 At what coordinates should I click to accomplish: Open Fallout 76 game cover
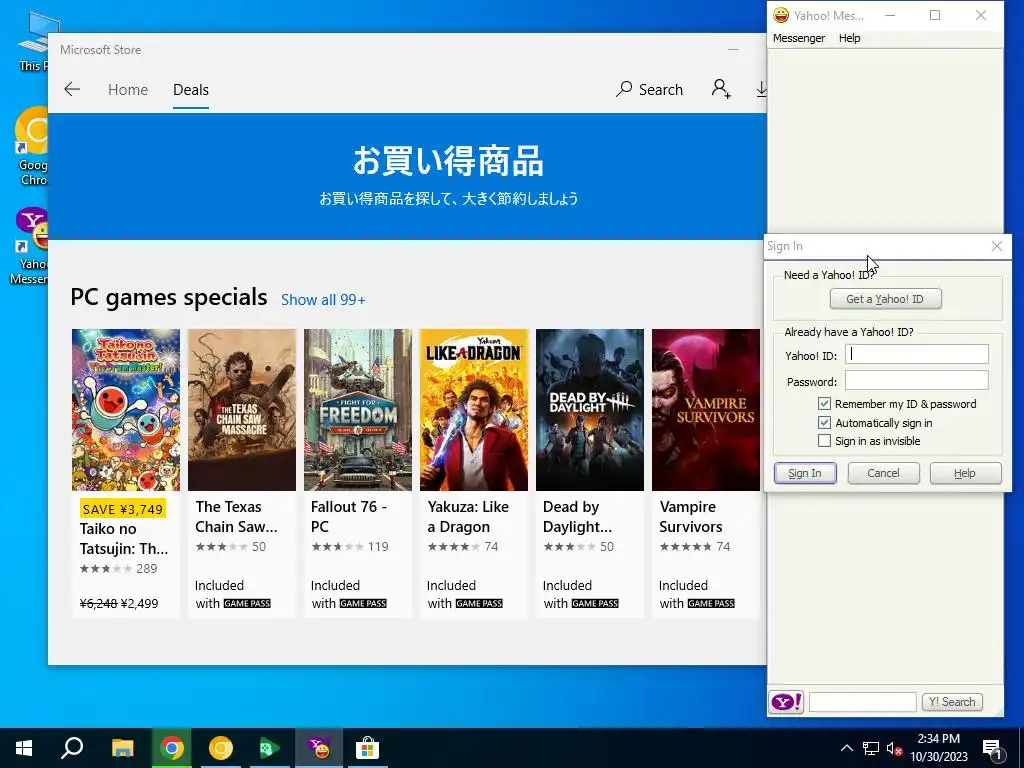point(358,409)
